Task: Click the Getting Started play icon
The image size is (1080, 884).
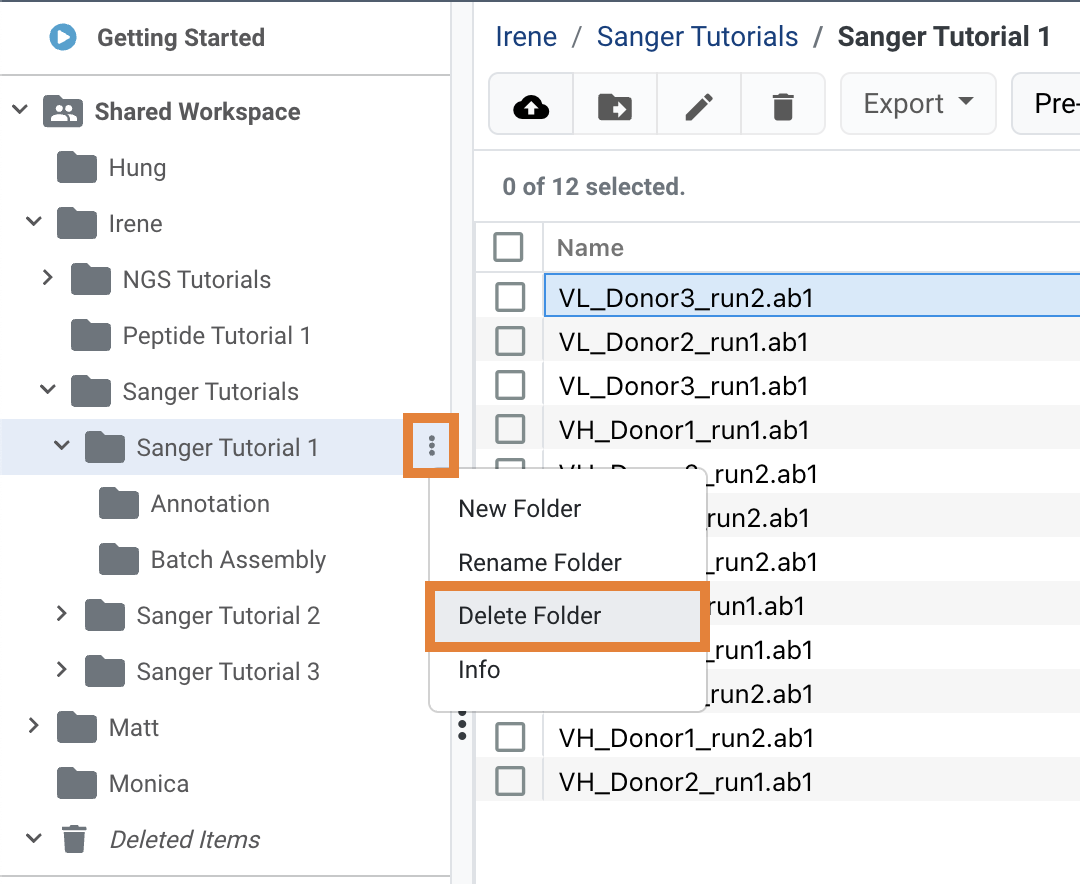Action: click(x=63, y=38)
